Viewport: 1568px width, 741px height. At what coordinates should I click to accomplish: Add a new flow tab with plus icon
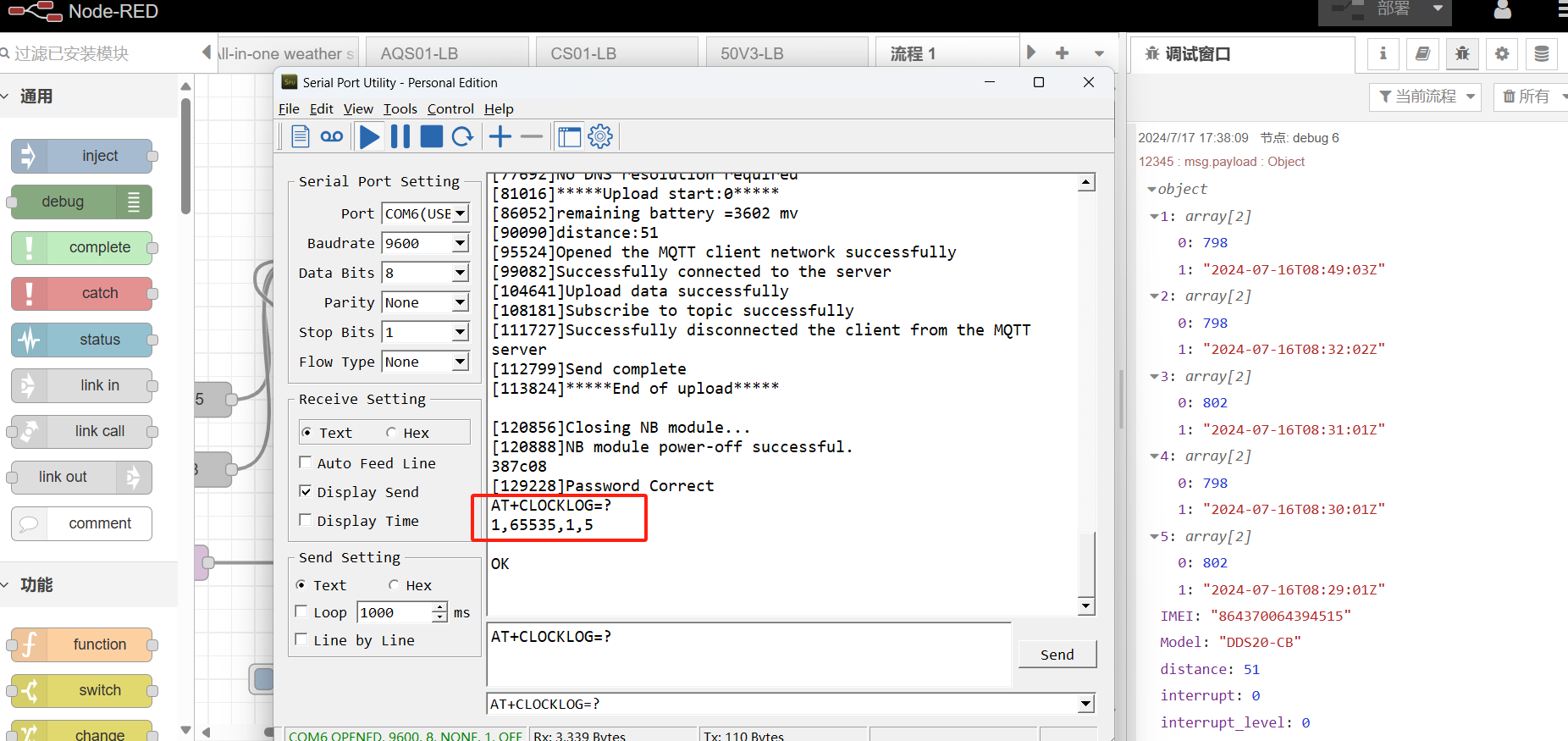coord(1062,53)
